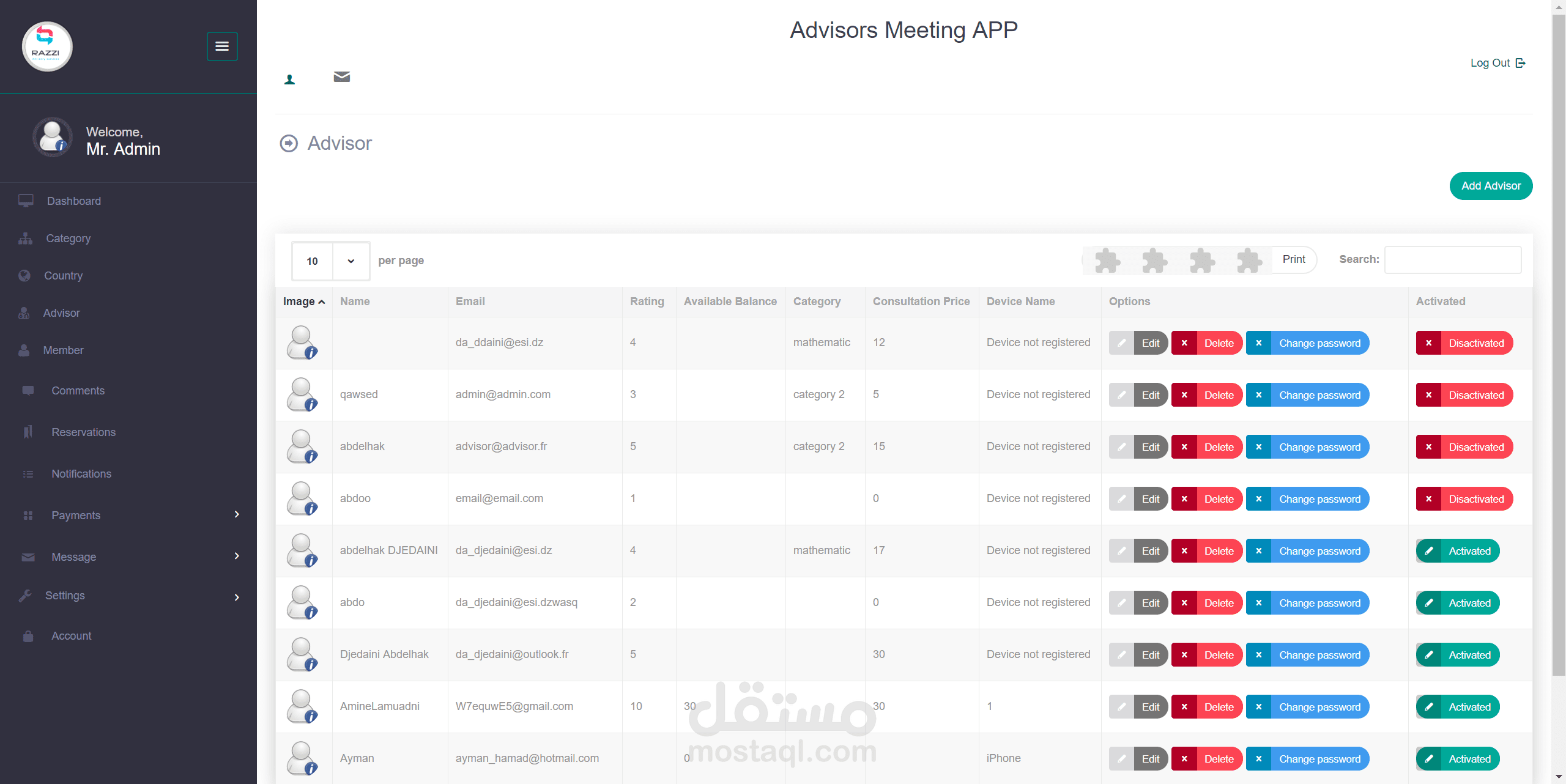Click the envelope mail icon in header
This screenshot has width=1566, height=784.
[x=341, y=77]
